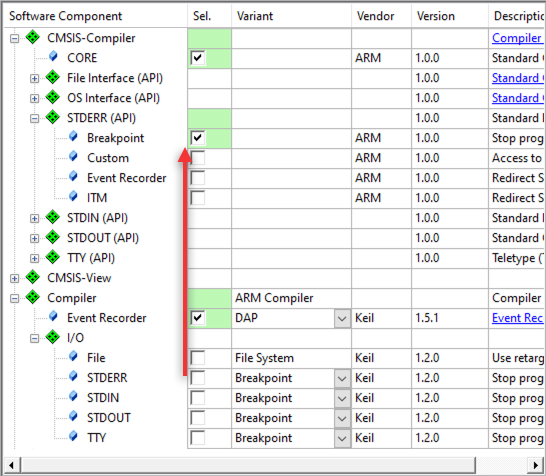Image resolution: width=546 pixels, height=476 pixels.
Task: Check the File System I/O File checkbox
Action: (x=198, y=358)
